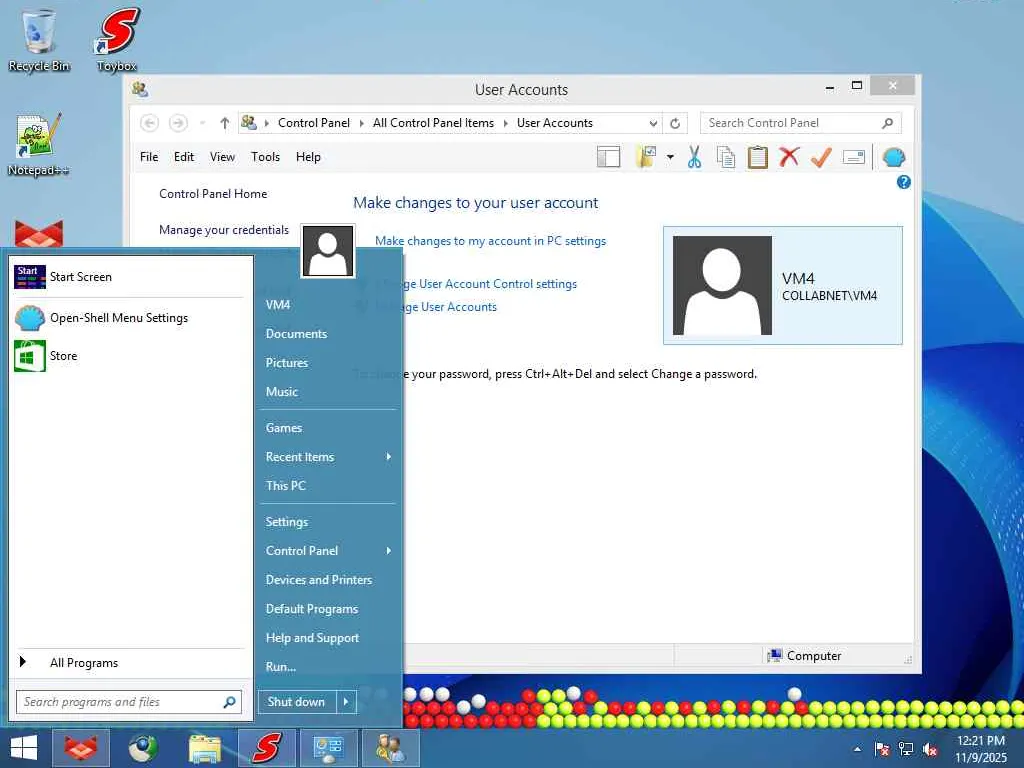
Task: Click the Control Panel taskbar icon
Action: pyautogui.click(x=328, y=748)
